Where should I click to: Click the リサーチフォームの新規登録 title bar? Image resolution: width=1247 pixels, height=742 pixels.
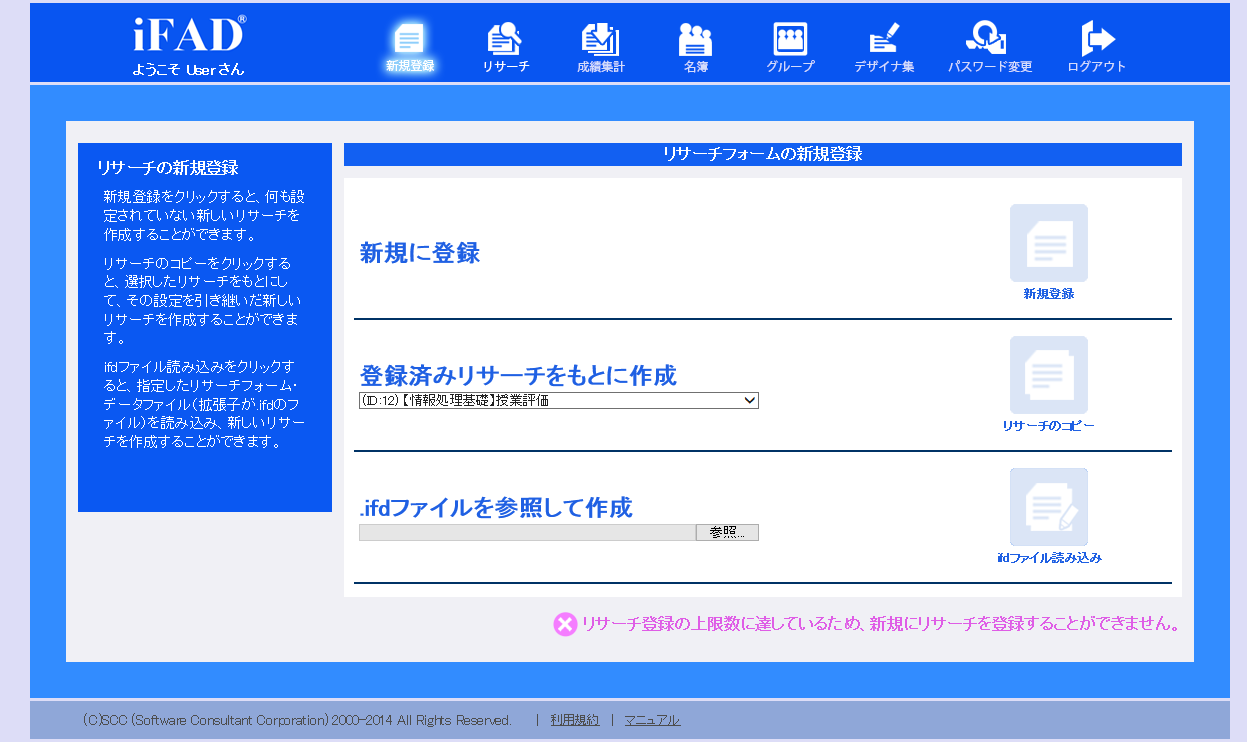click(763, 154)
